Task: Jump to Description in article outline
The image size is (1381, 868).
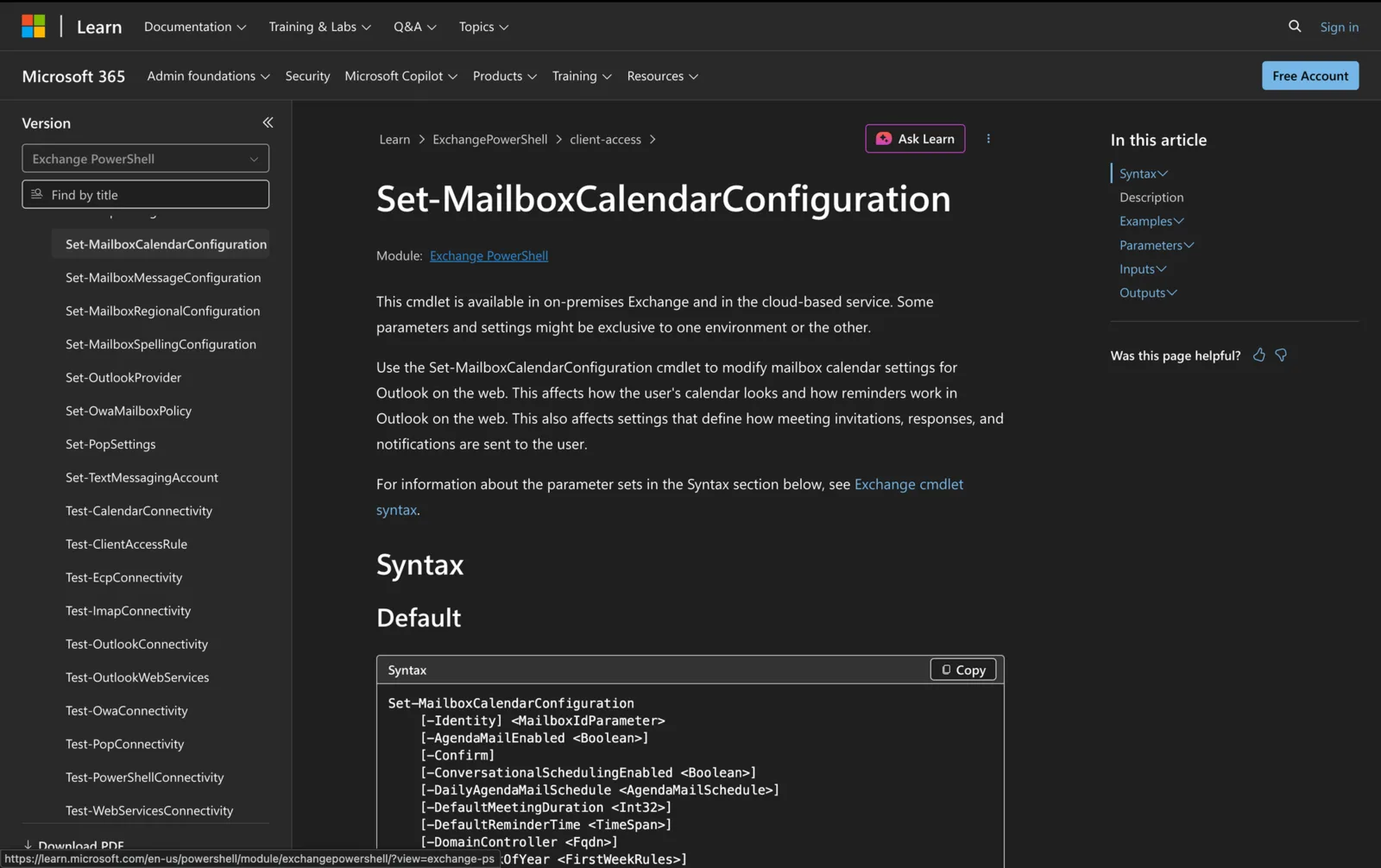Action: click(1151, 198)
